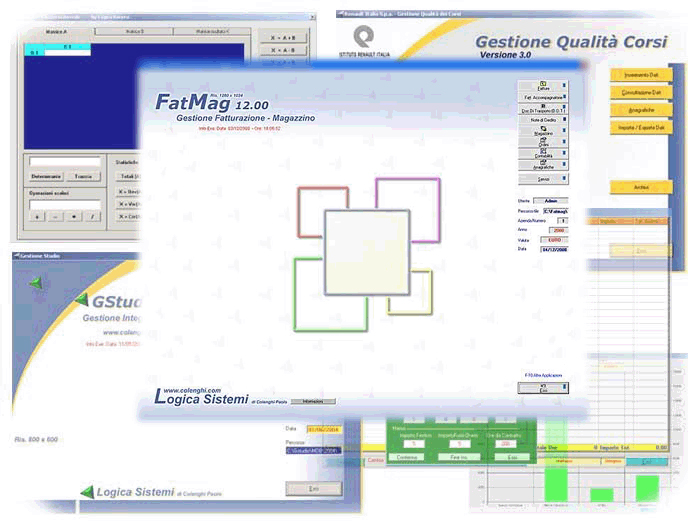Viewport: 700px width, 525px height.
Task: Open Fatture button in FatMag menu
Action: tap(543, 86)
